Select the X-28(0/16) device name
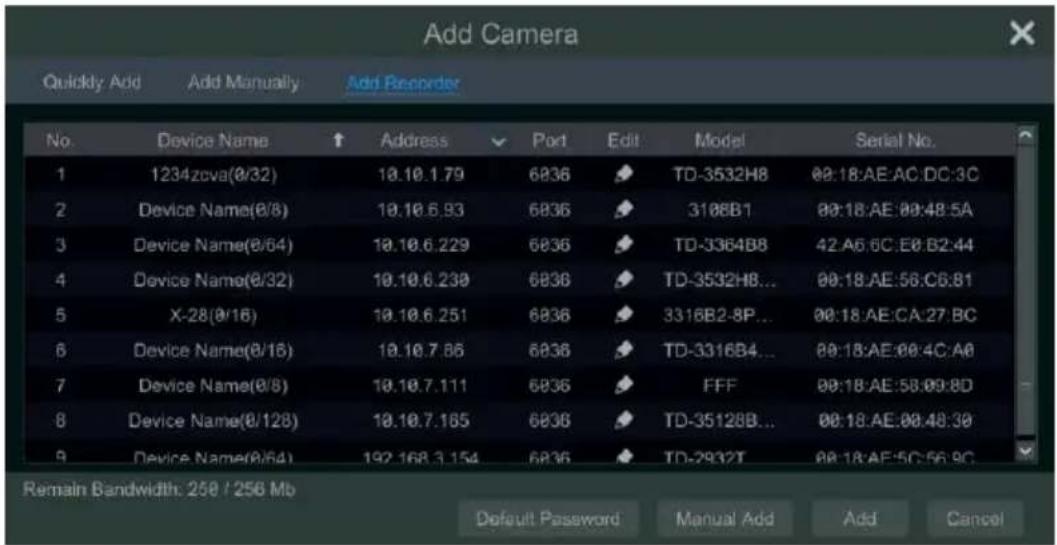This screenshot has width=1057, height=545. [213, 316]
